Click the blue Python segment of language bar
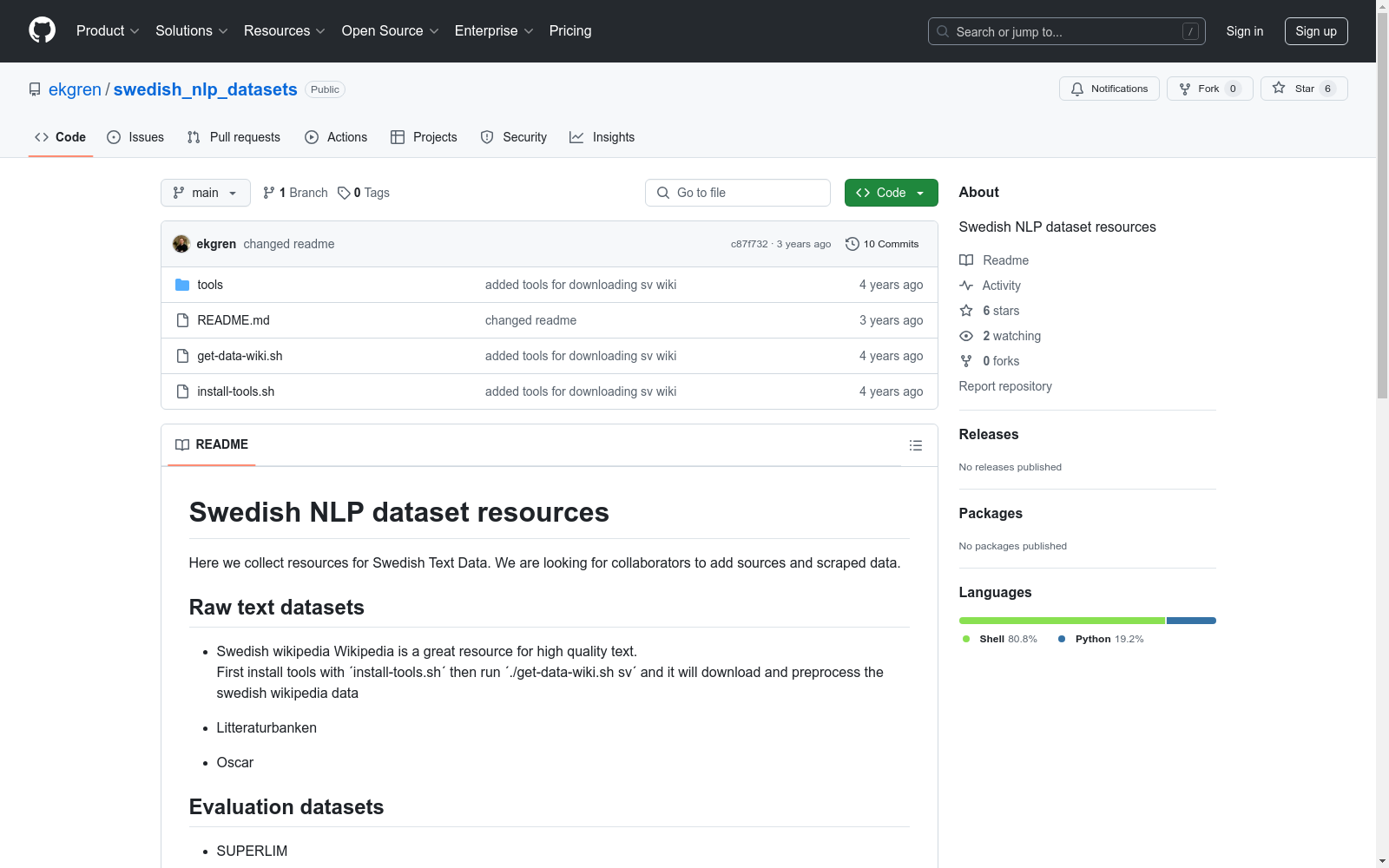The width and height of the screenshot is (1389, 868). click(1191, 621)
